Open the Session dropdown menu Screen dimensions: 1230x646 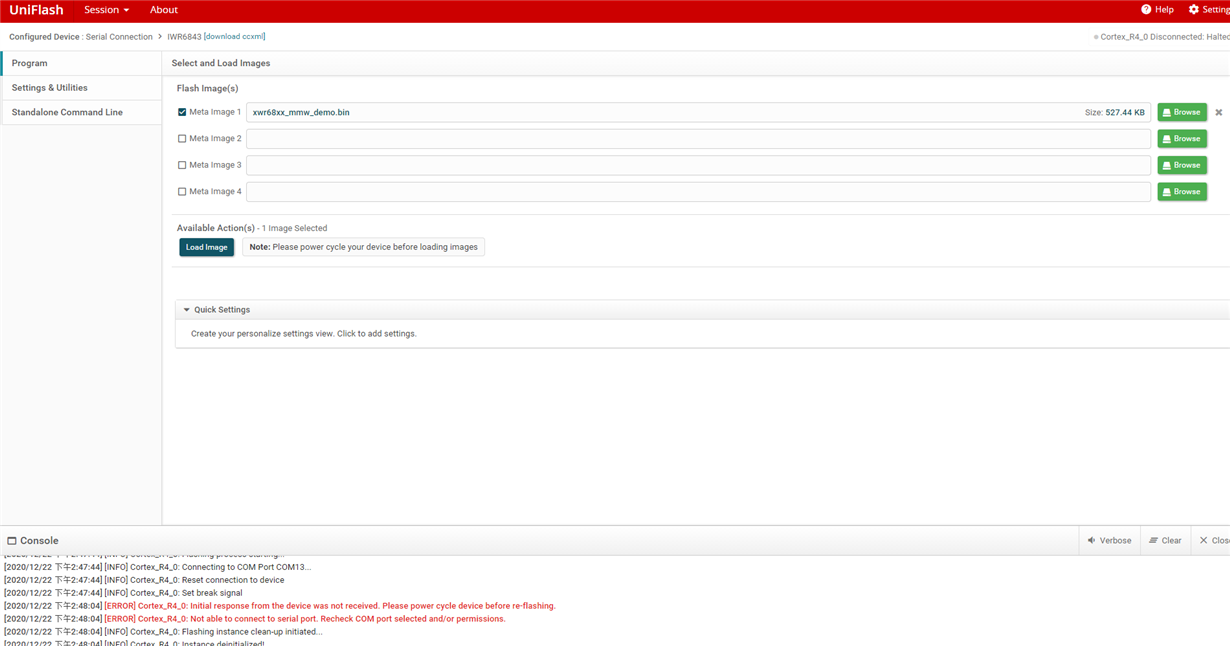[x=107, y=10]
